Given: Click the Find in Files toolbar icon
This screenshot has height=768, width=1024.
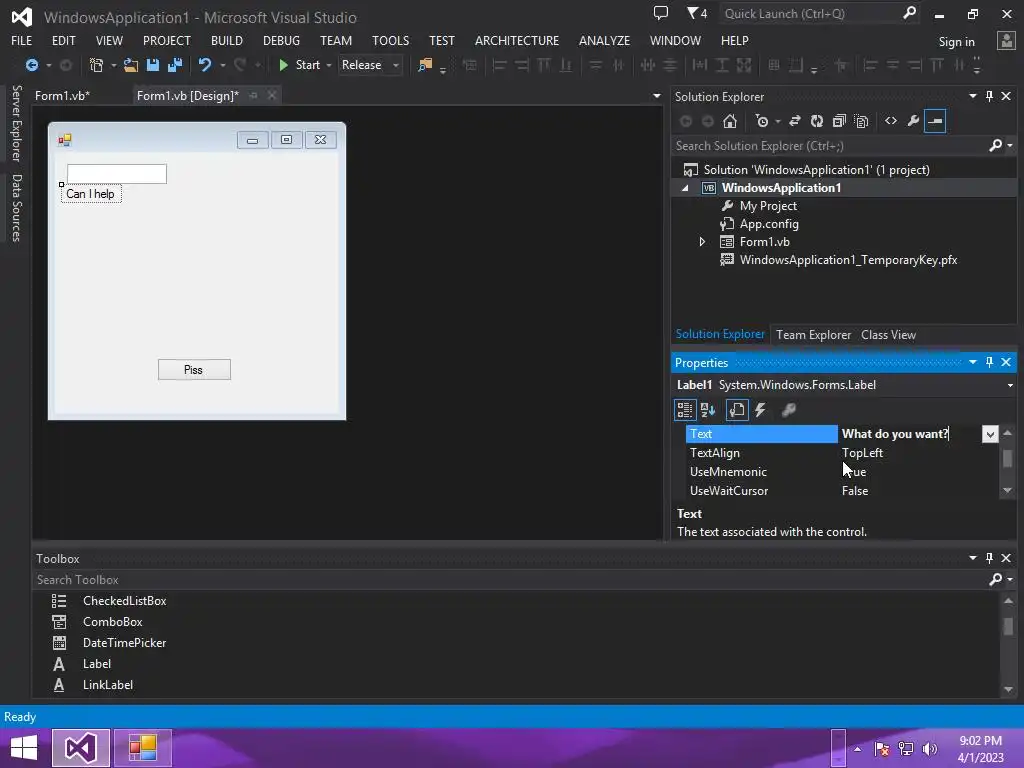Looking at the screenshot, I should [425, 65].
